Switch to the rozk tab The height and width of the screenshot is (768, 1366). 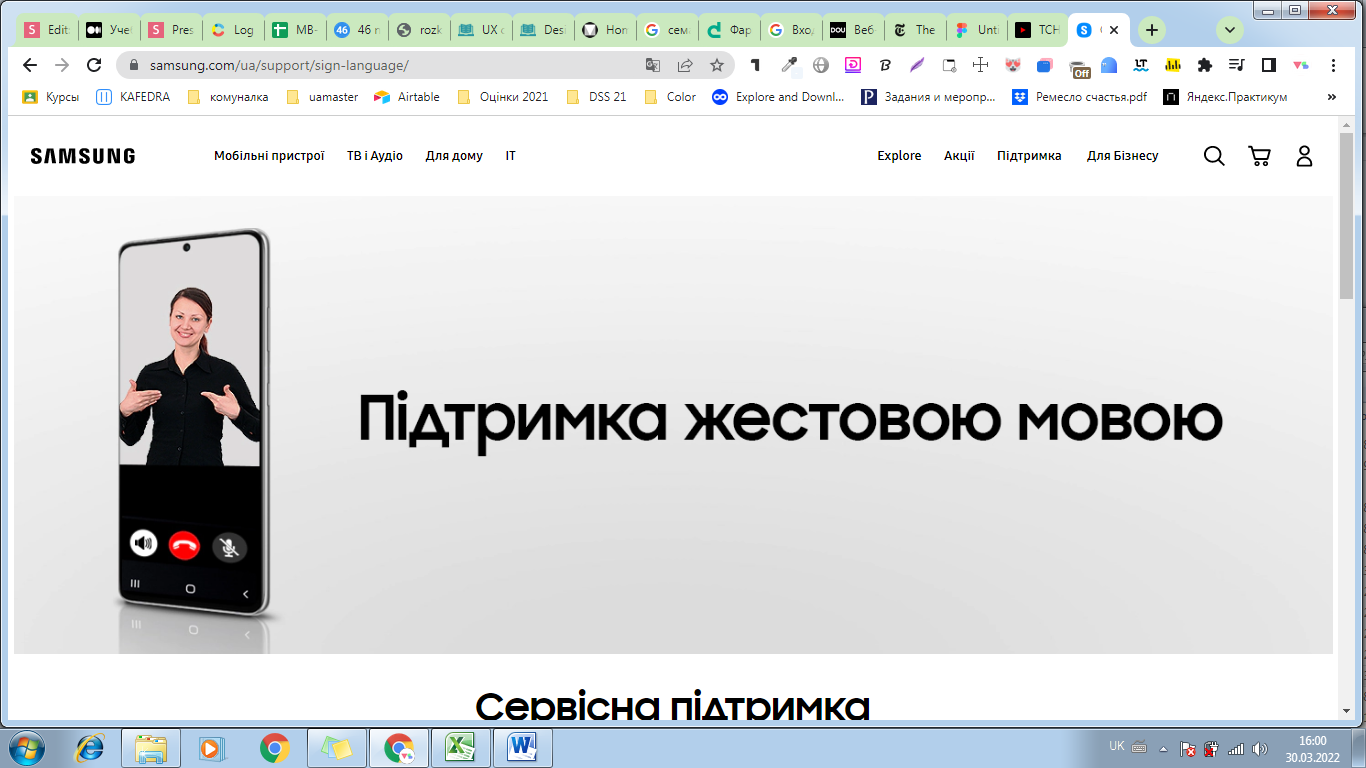(x=419, y=30)
